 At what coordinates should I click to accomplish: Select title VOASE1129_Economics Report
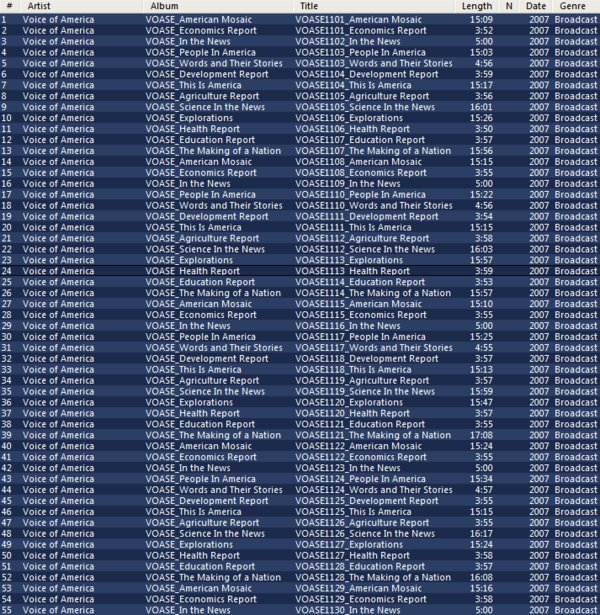[361, 599]
